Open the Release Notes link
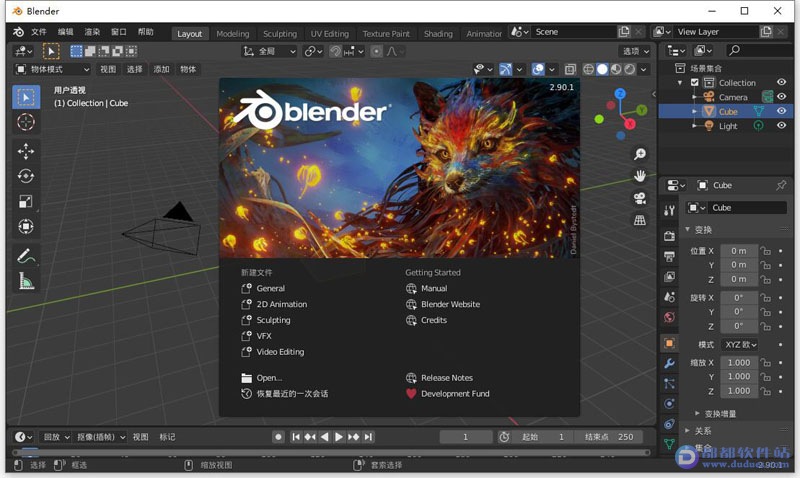The width and height of the screenshot is (800, 478). (439, 378)
